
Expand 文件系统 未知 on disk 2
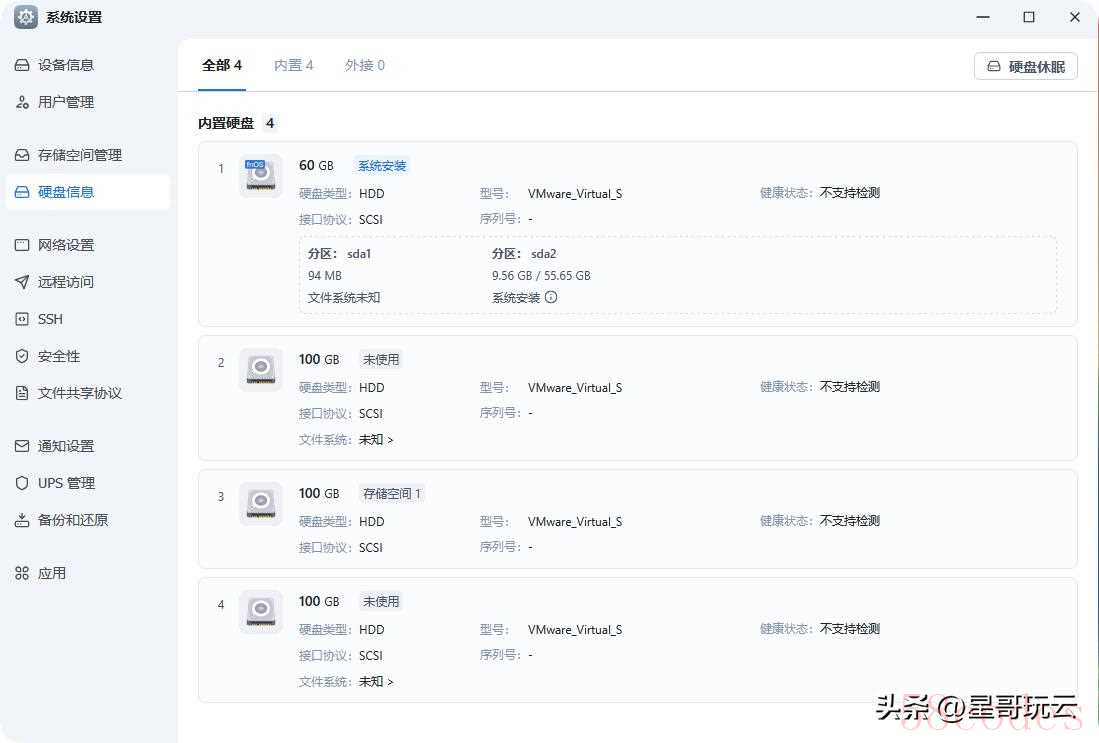(376, 439)
